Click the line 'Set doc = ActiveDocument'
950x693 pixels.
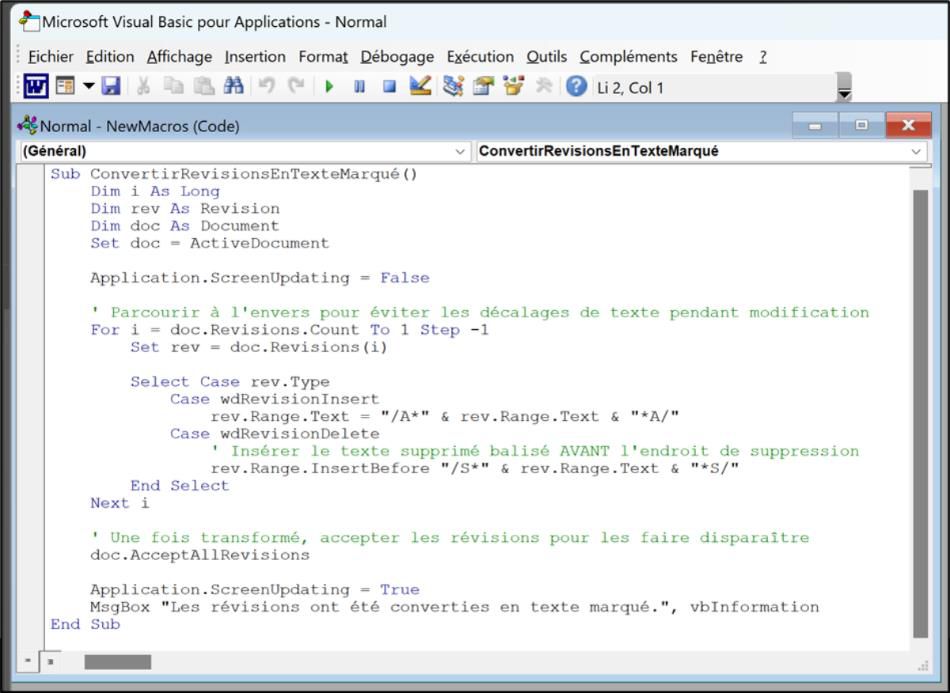coord(210,244)
